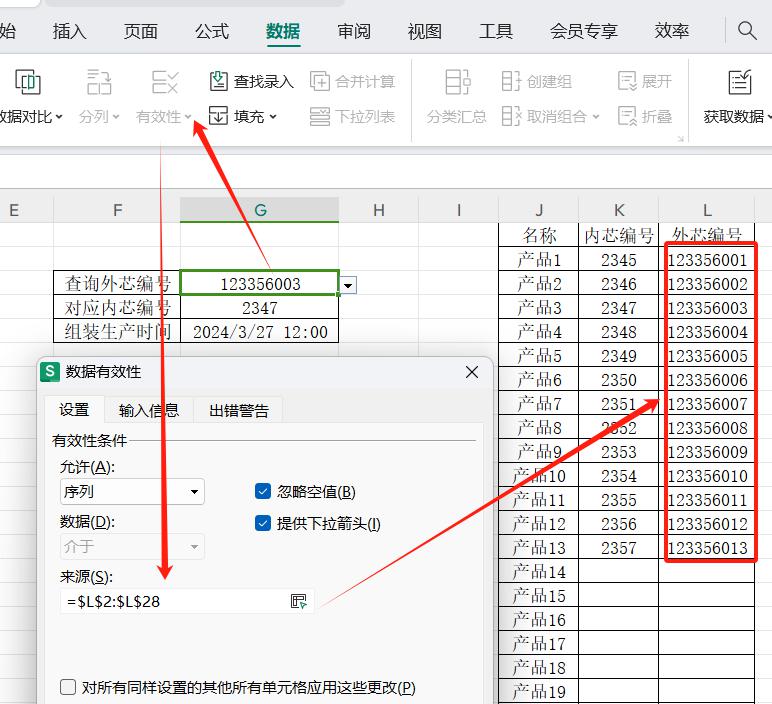Click the 创建组 create group icon

(511, 81)
